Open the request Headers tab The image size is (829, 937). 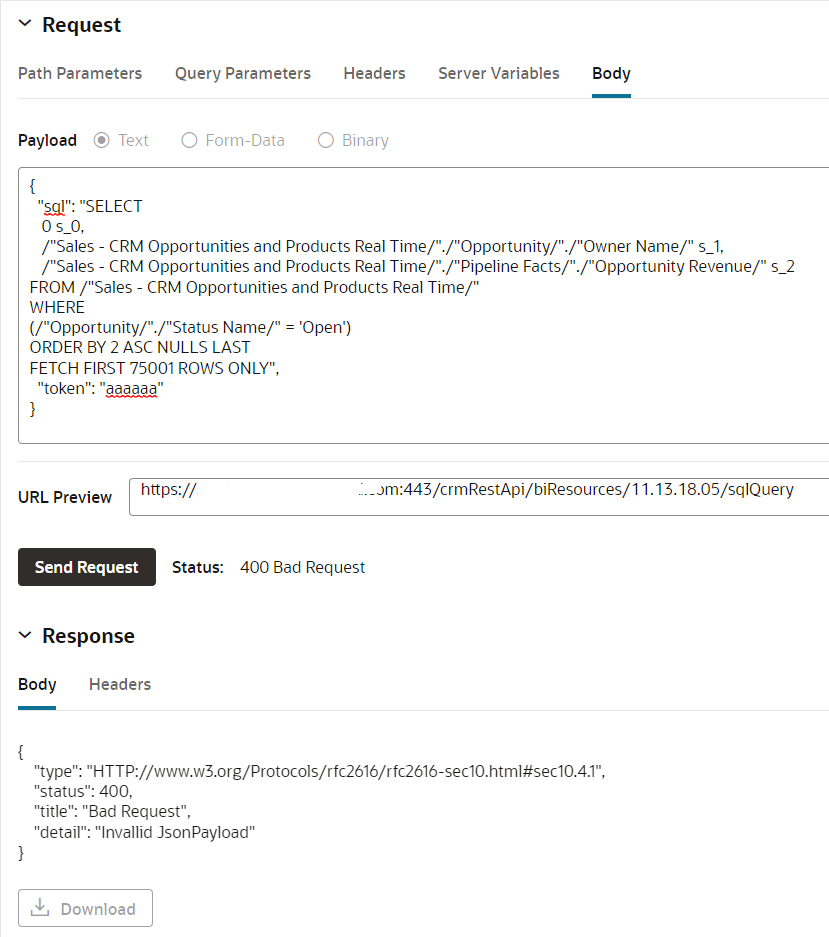(374, 74)
